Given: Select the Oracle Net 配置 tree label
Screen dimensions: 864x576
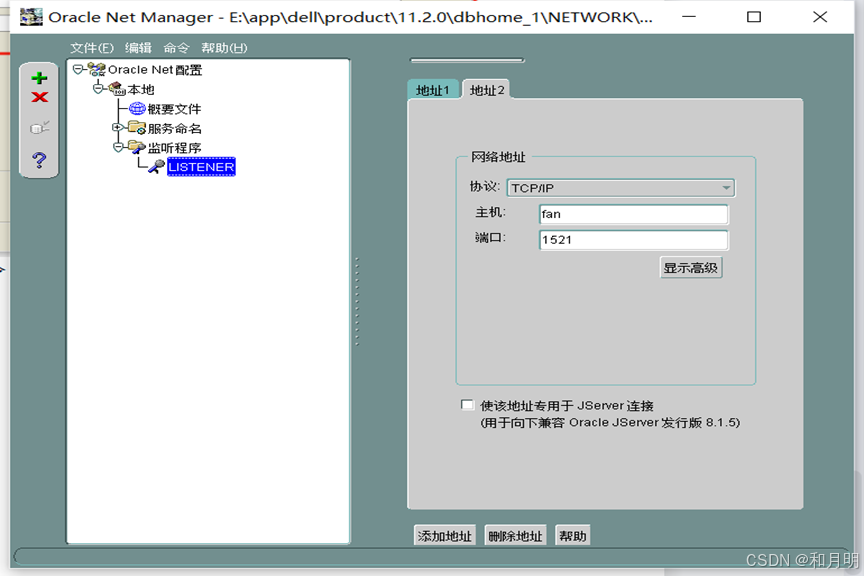Looking at the screenshot, I should [155, 70].
